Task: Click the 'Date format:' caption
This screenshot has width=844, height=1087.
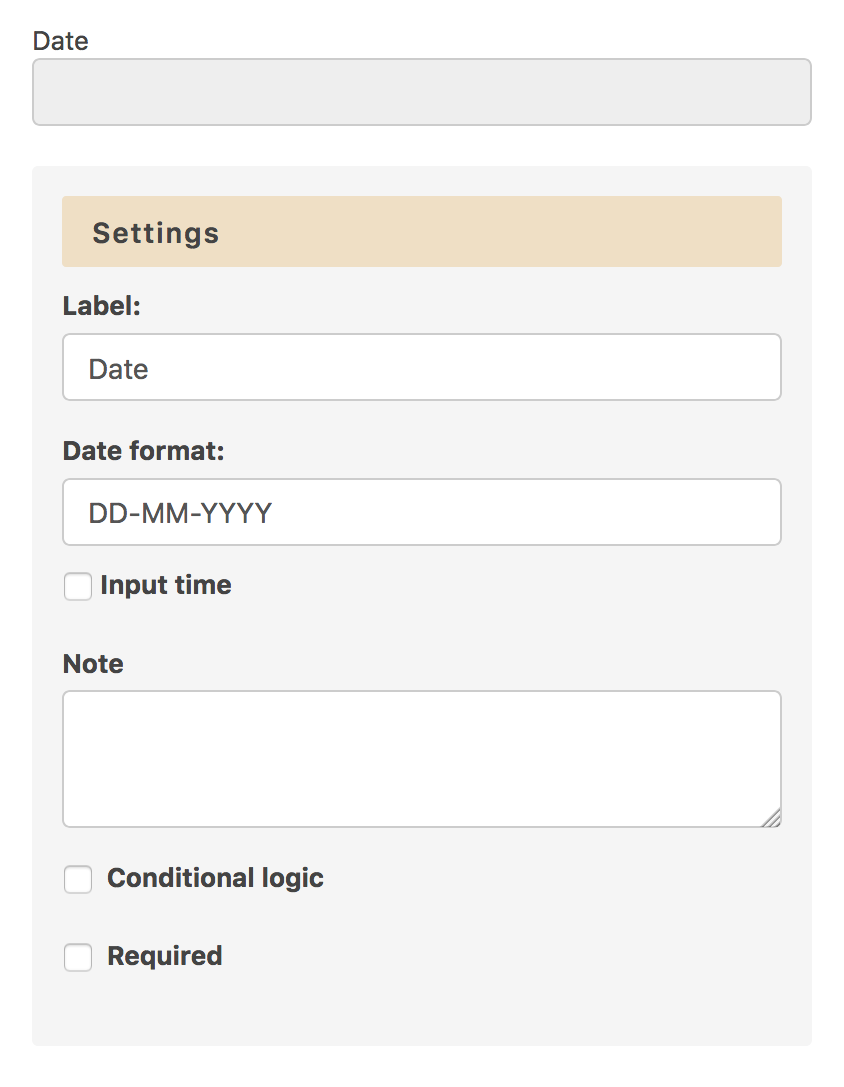Action: click(x=144, y=451)
